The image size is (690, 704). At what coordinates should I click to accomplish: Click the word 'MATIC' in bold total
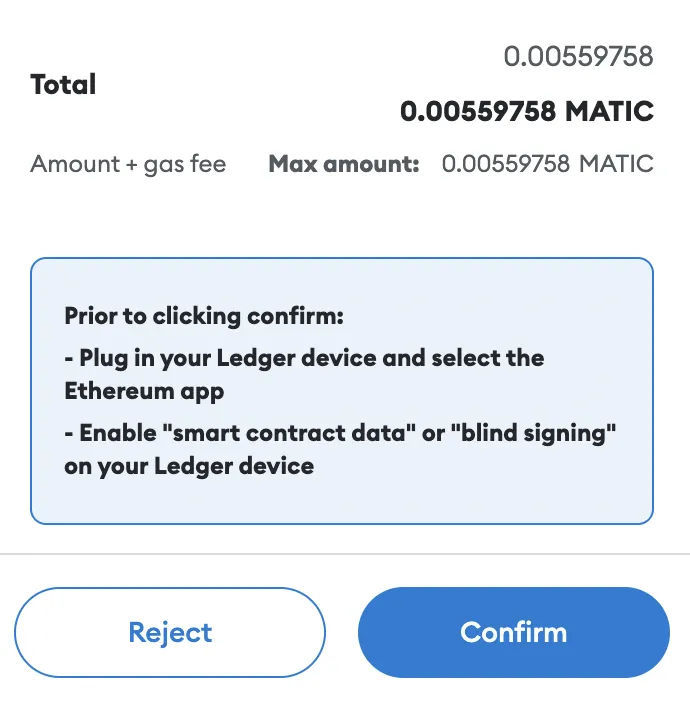609,111
